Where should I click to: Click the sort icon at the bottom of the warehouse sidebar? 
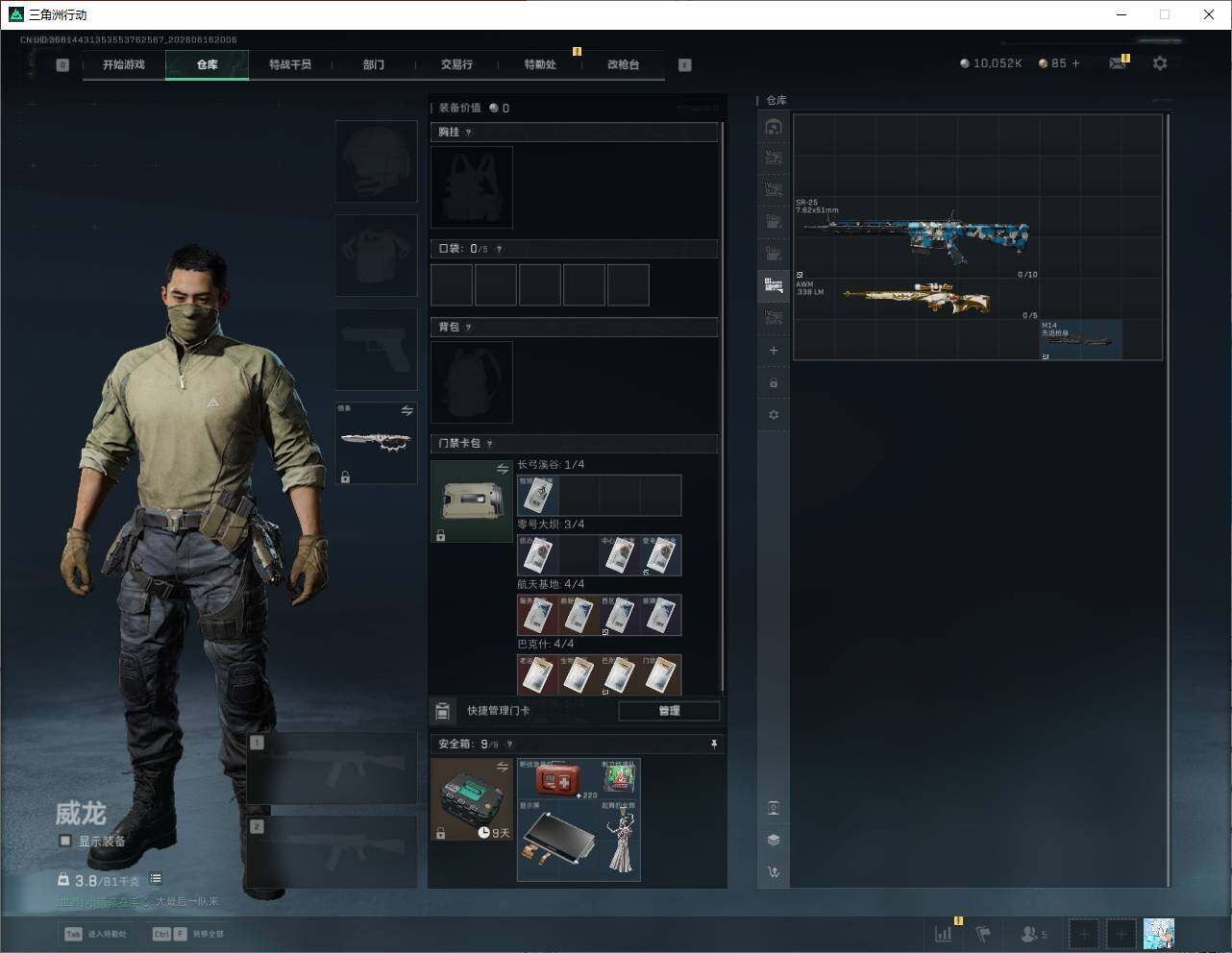774,872
